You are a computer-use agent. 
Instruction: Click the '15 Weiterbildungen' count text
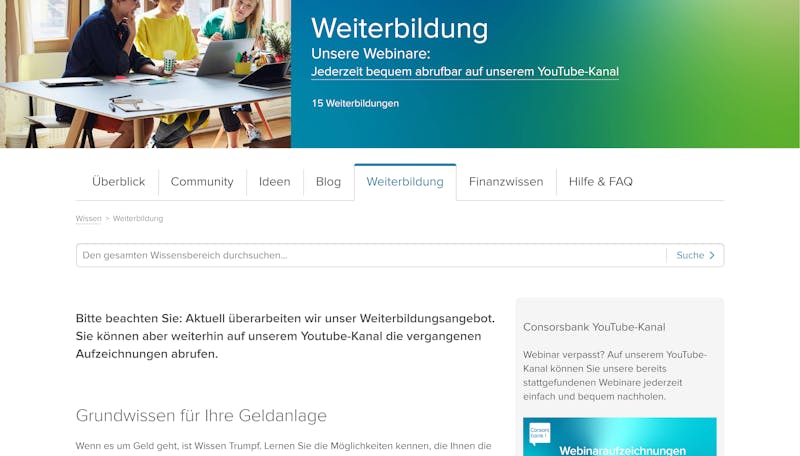tap(355, 103)
